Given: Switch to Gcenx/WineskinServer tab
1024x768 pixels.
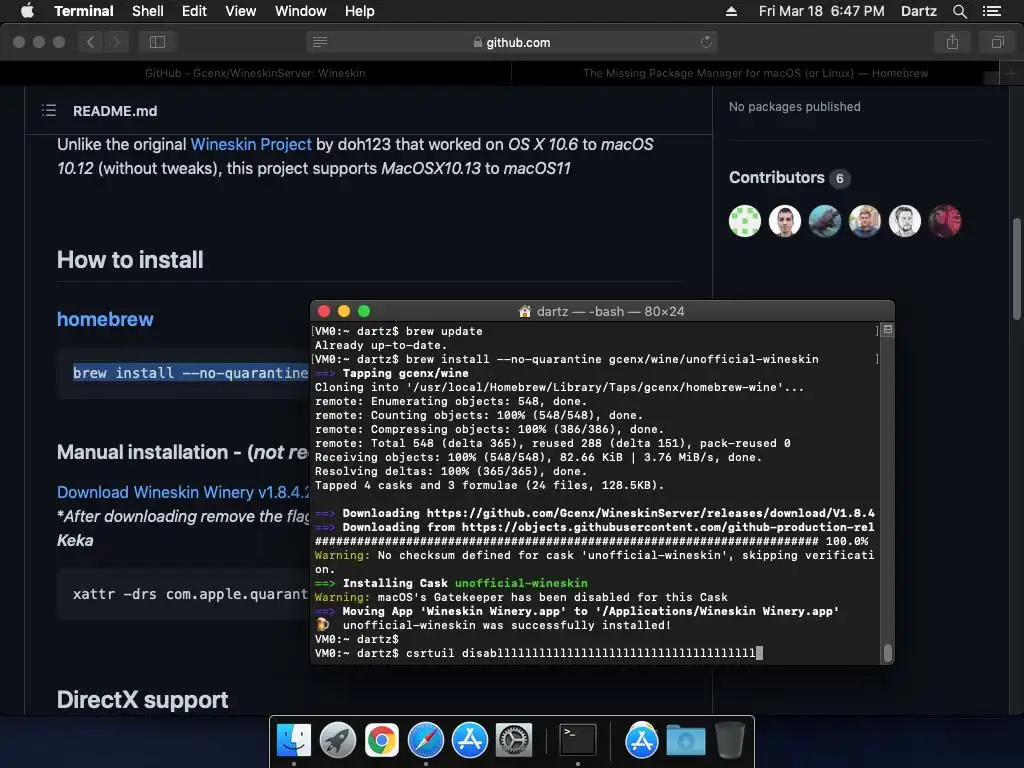Looking at the screenshot, I should 255,73.
